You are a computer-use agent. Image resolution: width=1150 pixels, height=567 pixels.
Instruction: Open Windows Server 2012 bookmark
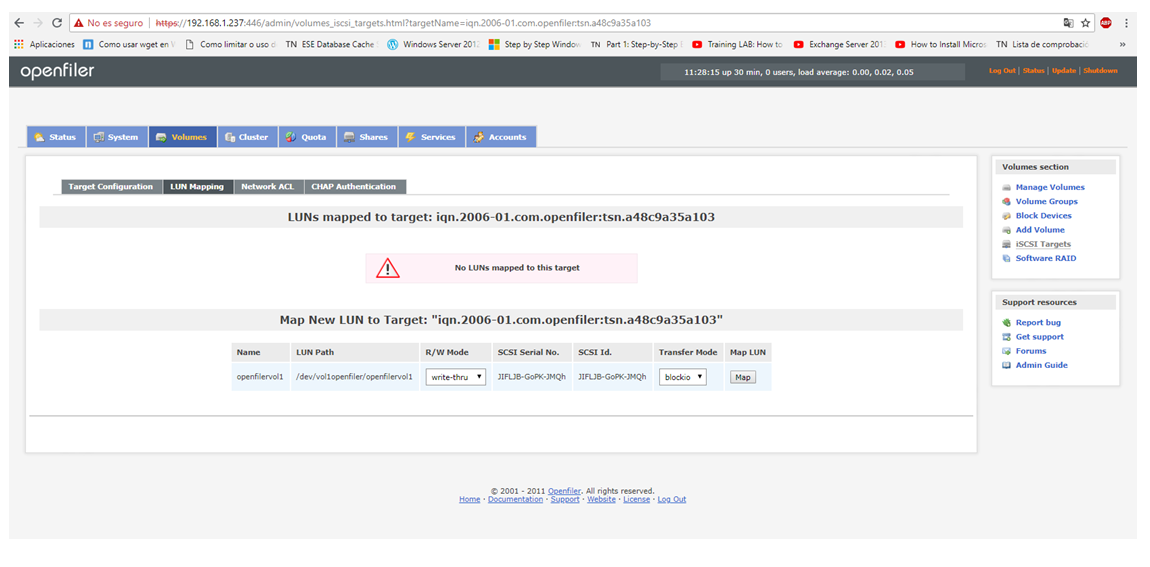click(433, 44)
